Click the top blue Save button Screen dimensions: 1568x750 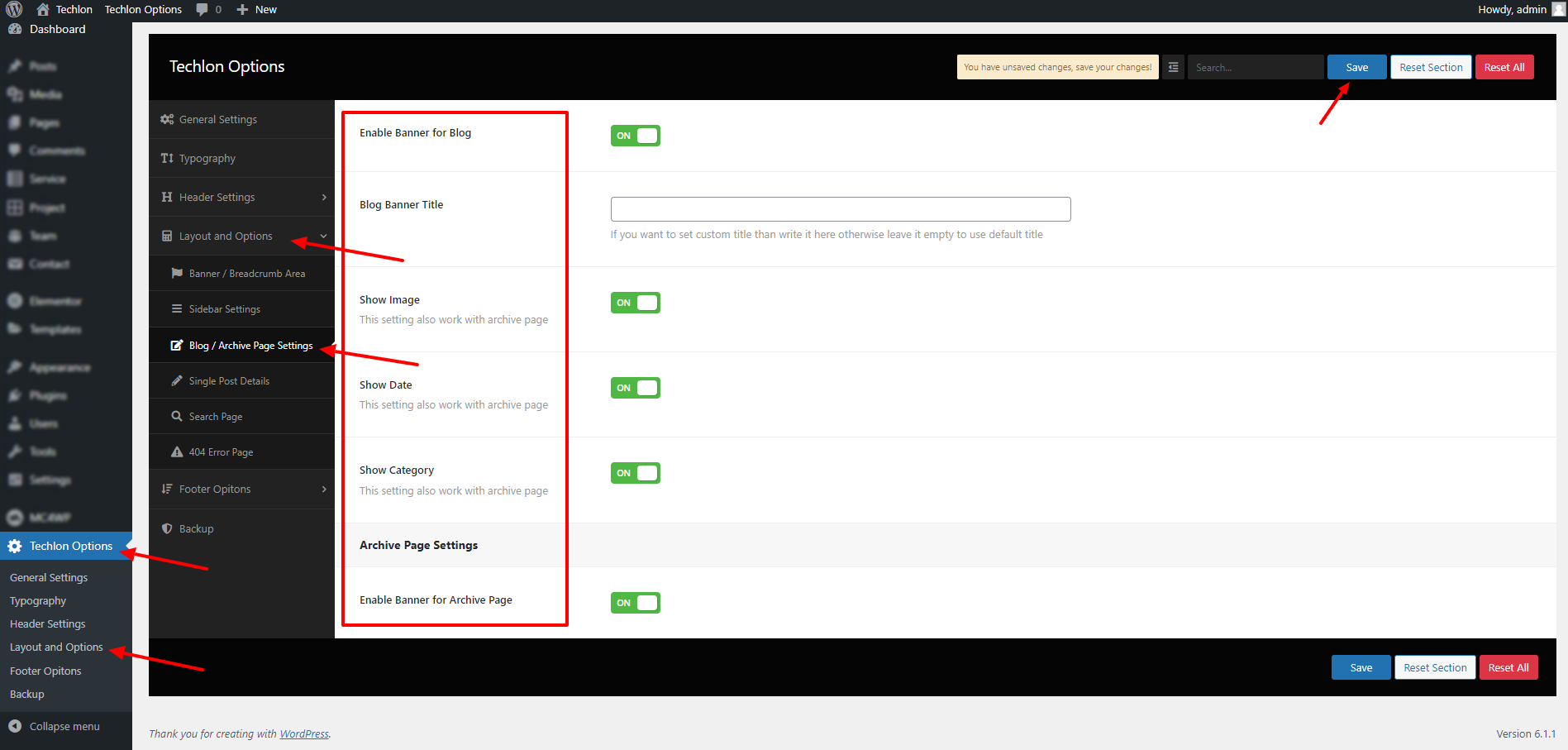click(x=1356, y=67)
